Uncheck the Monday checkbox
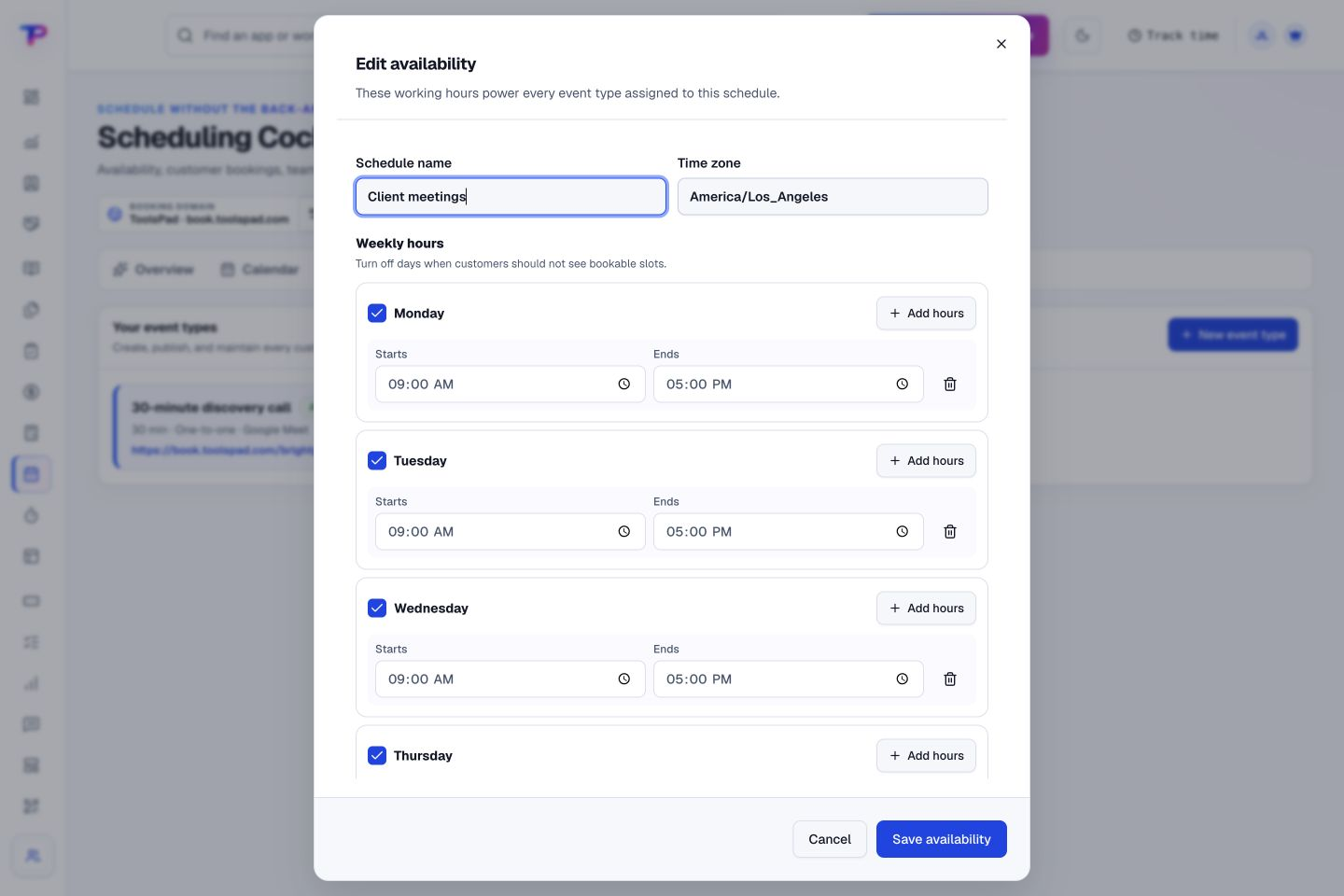The width and height of the screenshot is (1344, 896). [377, 314]
